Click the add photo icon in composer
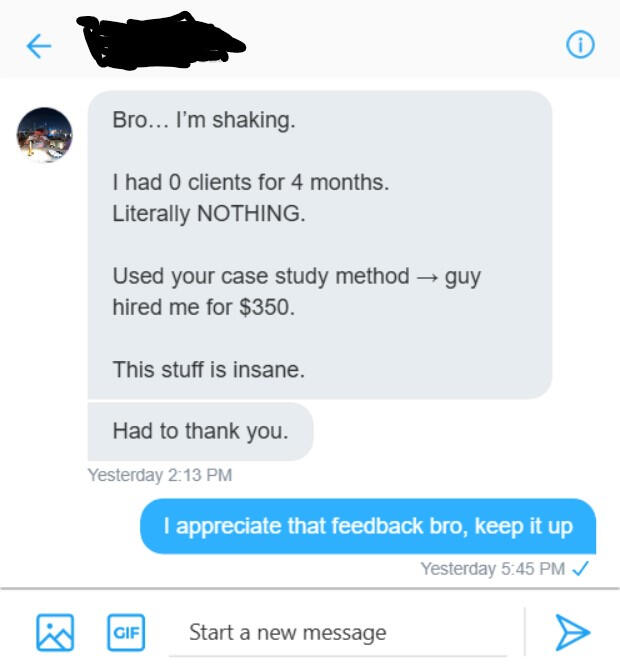 pyautogui.click(x=55, y=632)
